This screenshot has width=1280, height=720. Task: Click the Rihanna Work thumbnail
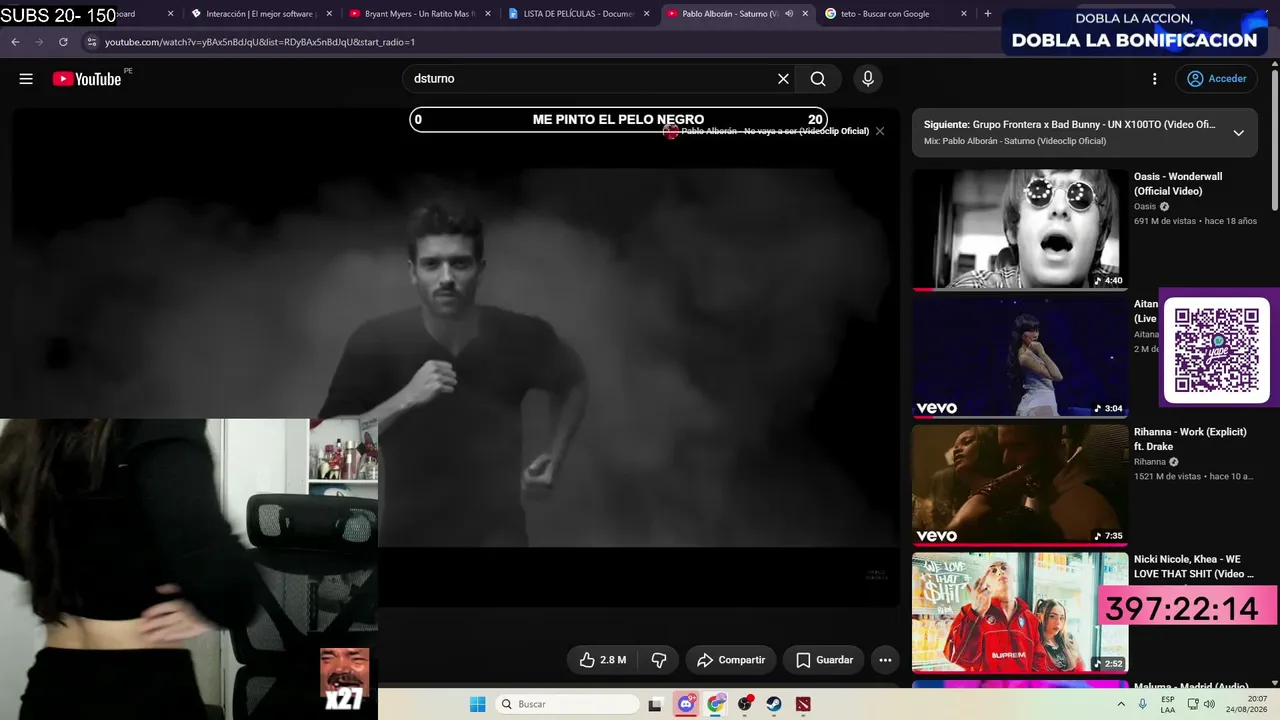pos(1020,485)
